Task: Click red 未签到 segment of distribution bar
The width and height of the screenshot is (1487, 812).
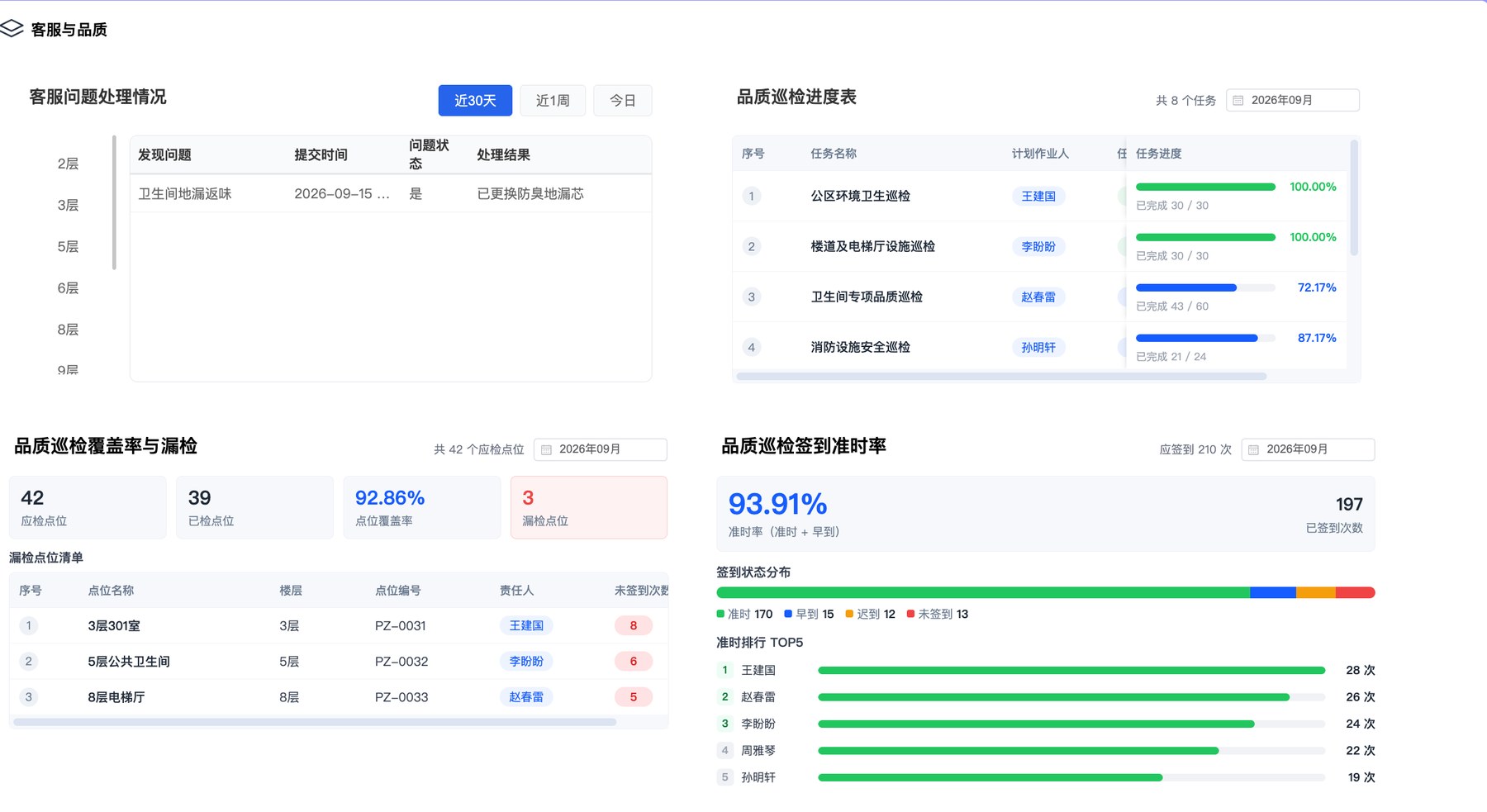Action: click(1356, 592)
